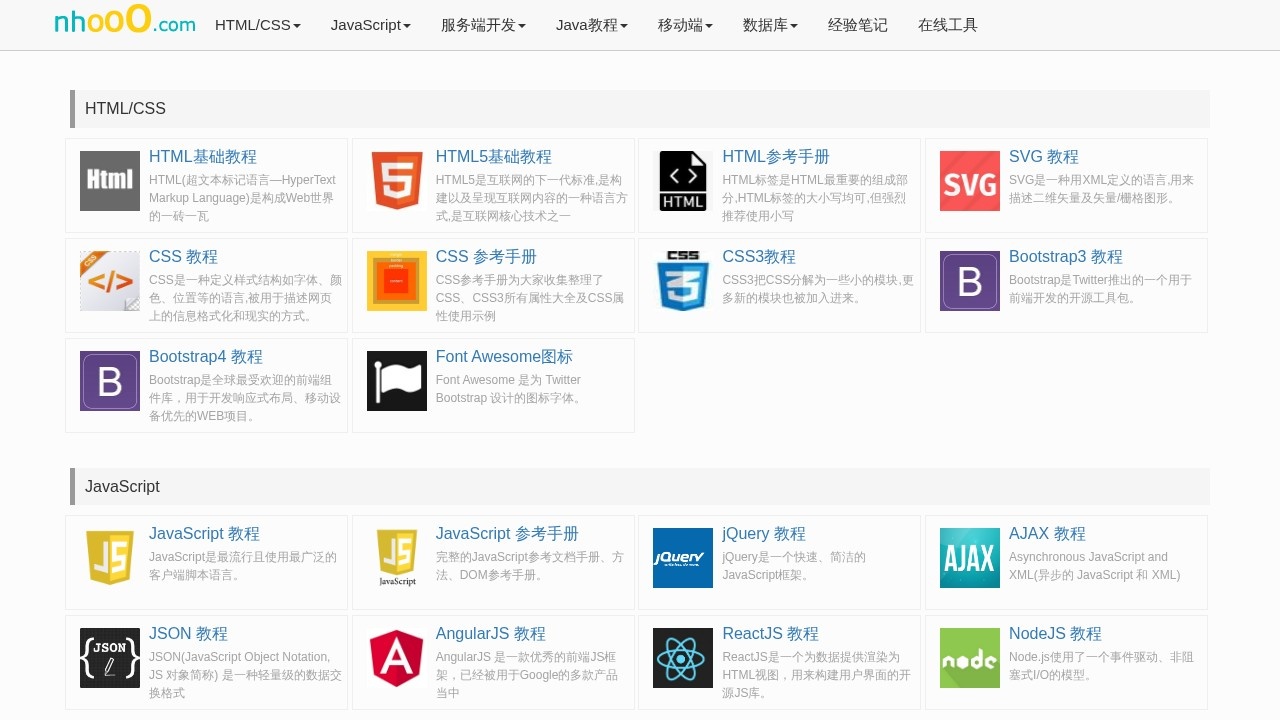Click the Font Awesome flag icon
The height and width of the screenshot is (720, 1280).
[x=396, y=381]
